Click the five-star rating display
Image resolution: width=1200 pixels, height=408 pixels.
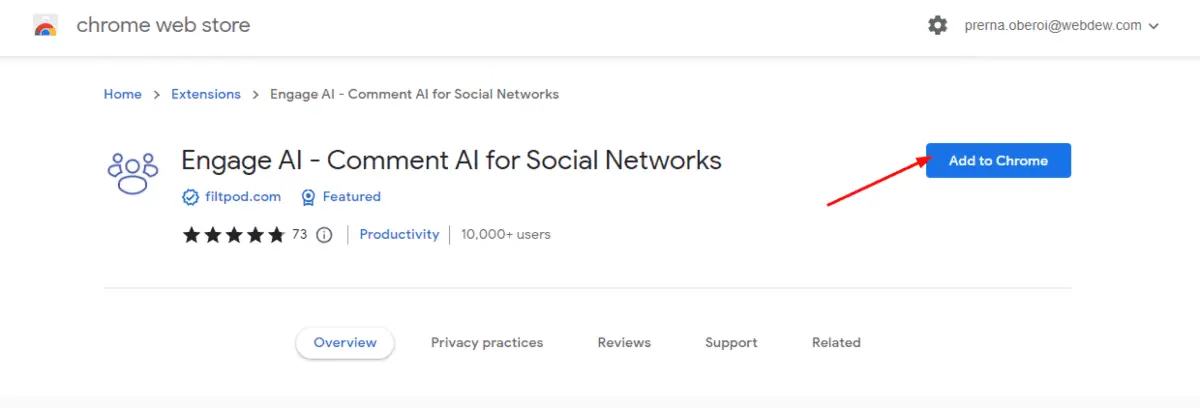pyautogui.click(x=233, y=235)
